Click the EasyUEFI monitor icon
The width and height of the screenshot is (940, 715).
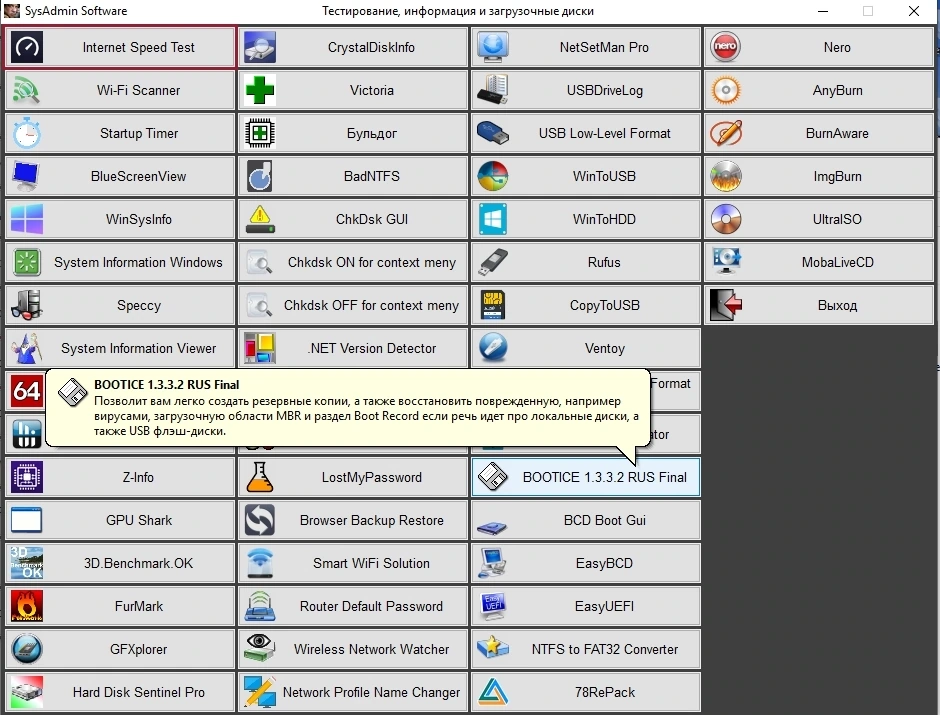pos(493,606)
